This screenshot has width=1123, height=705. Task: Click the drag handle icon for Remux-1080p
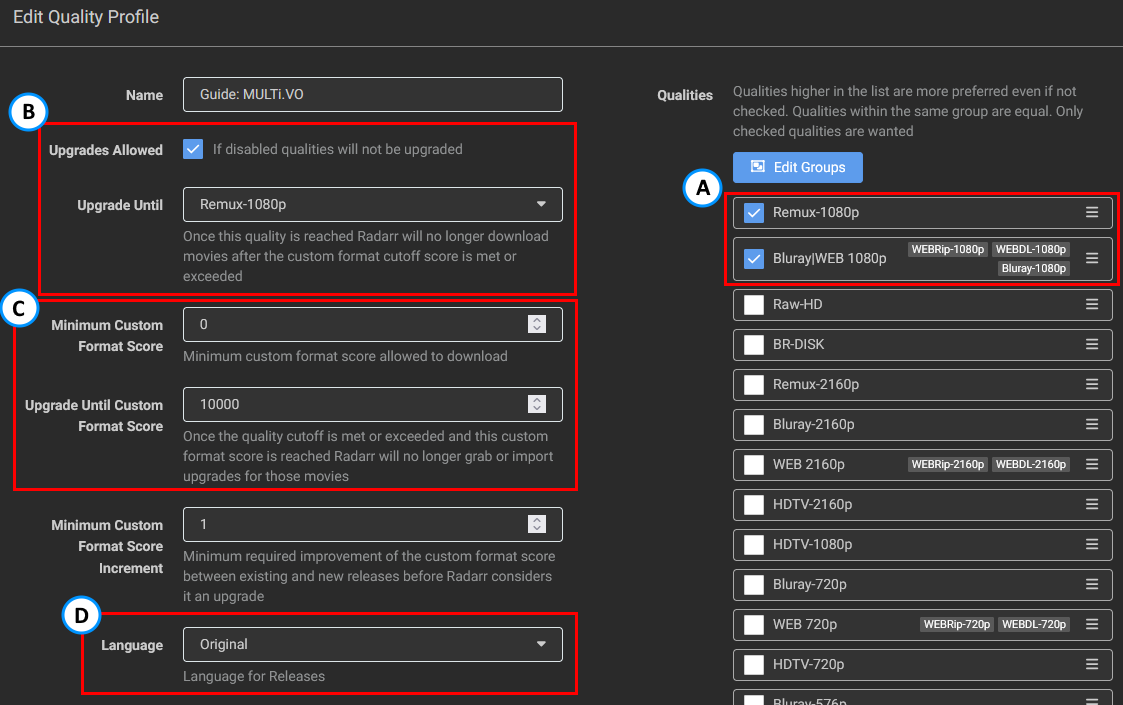[1092, 212]
